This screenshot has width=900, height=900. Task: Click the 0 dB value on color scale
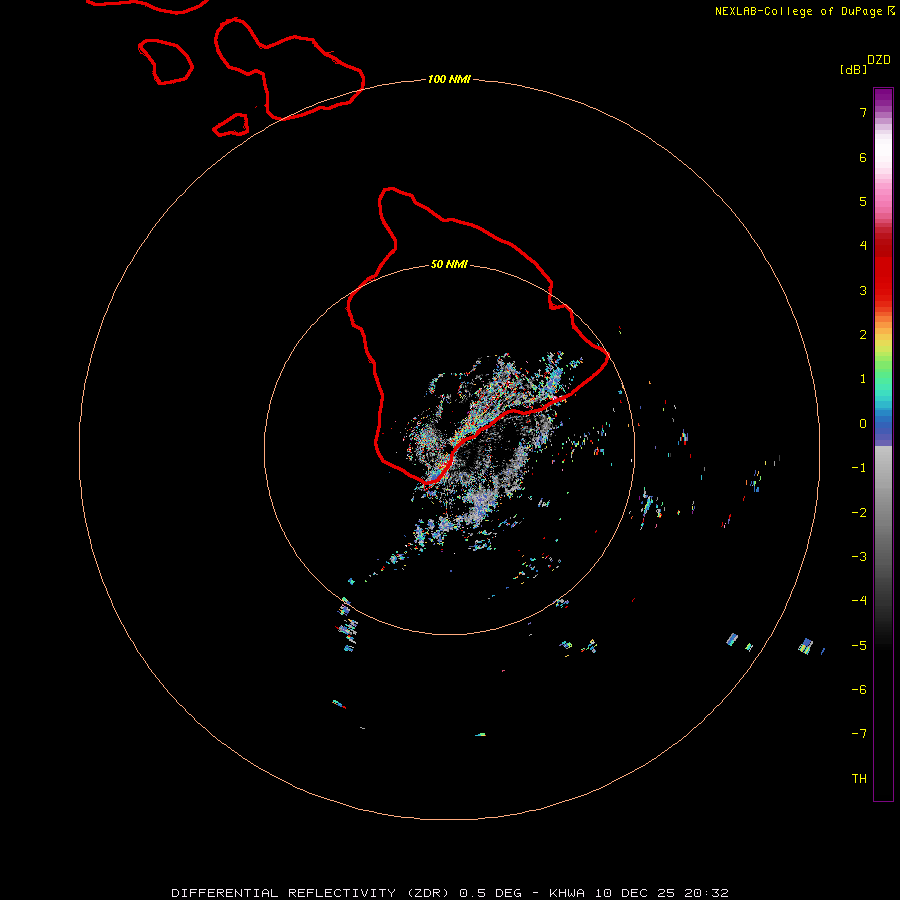[863, 424]
